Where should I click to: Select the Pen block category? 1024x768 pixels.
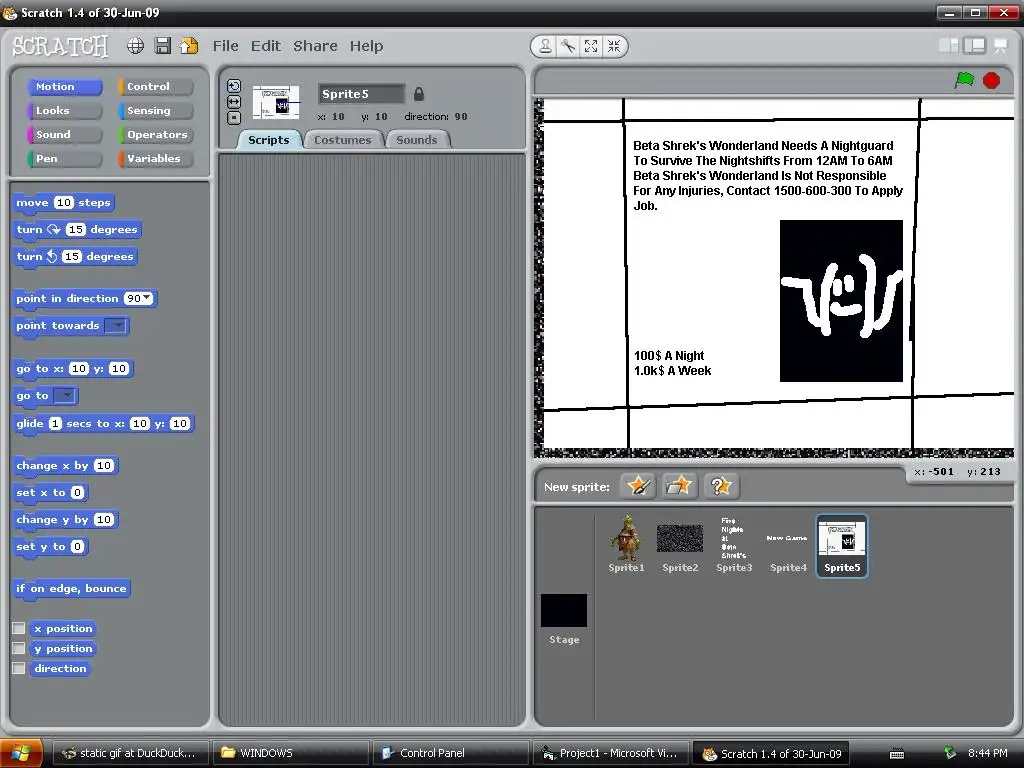pos(65,158)
